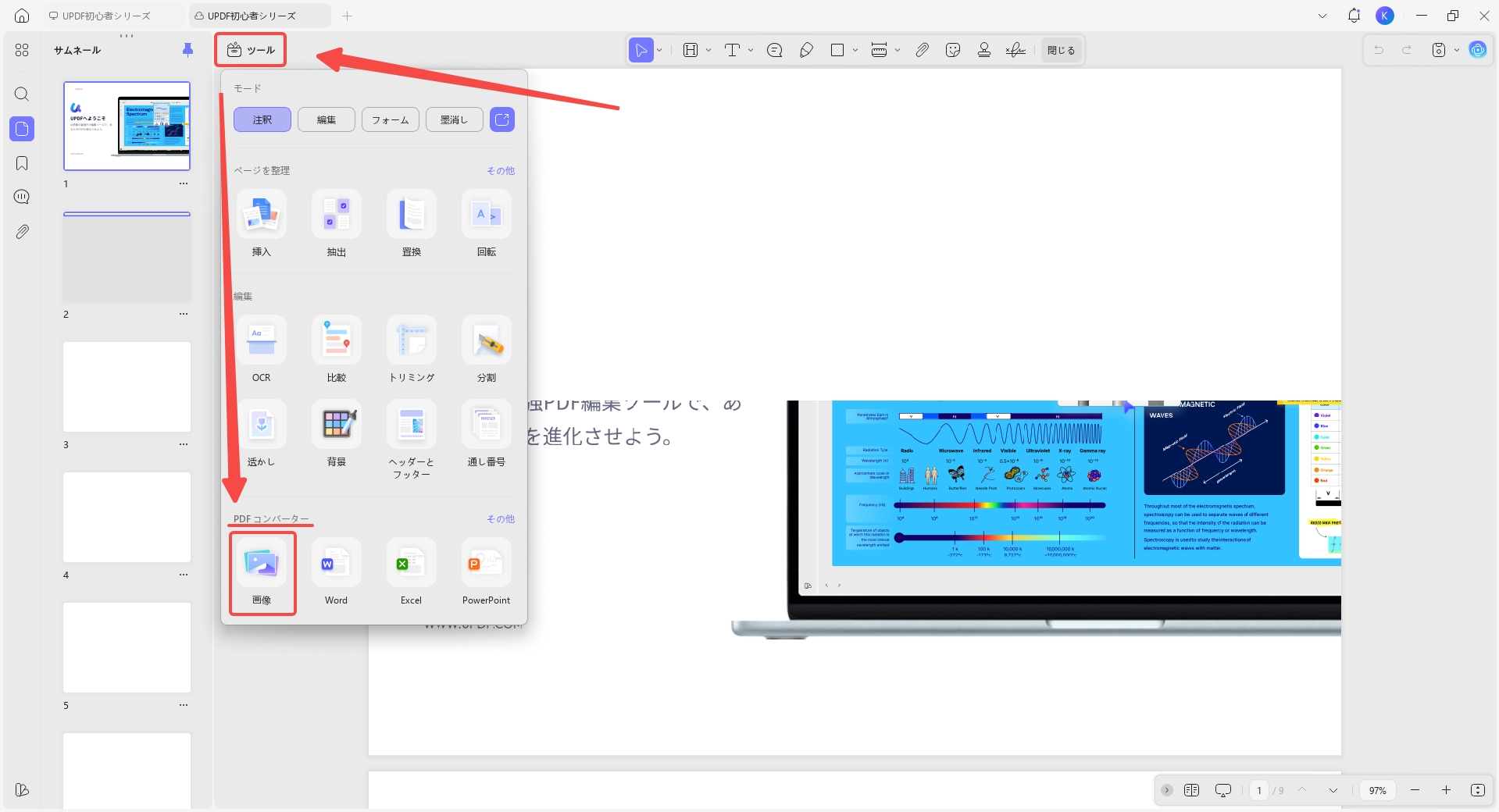The image size is (1499, 812).
Task: Convert PDF to 画像 image
Action: click(262, 572)
